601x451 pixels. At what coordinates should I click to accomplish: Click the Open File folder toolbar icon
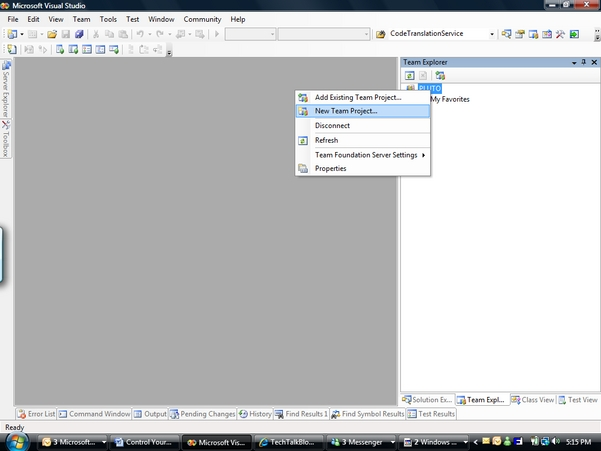tap(52, 34)
